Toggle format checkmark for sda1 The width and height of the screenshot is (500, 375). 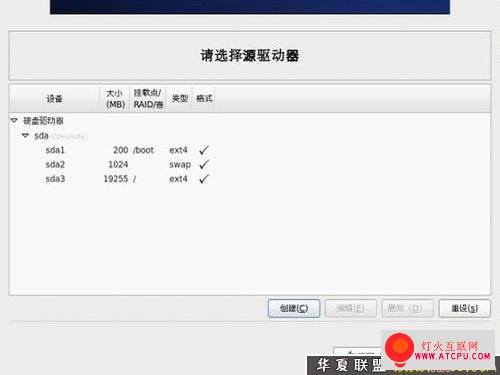204,150
